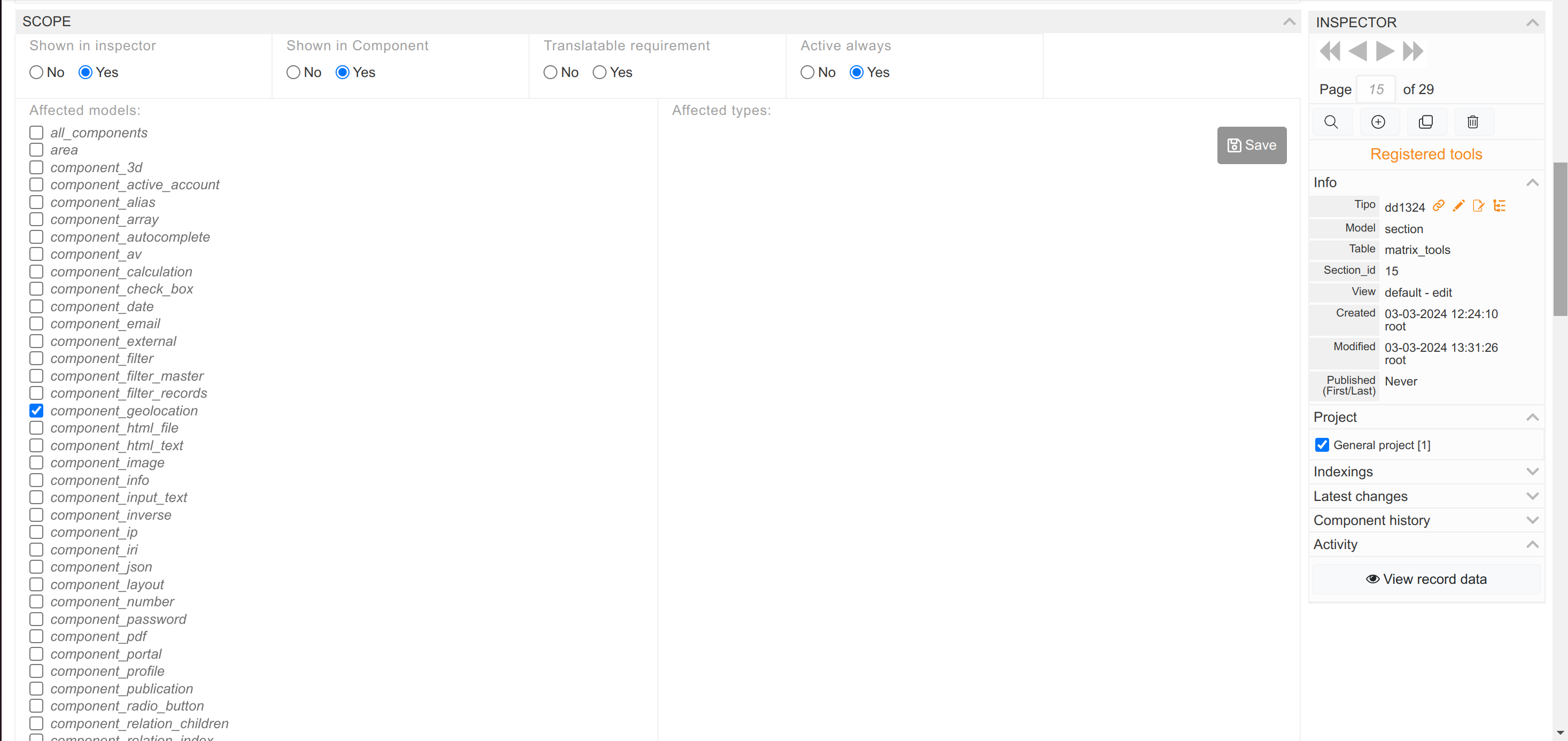The width and height of the screenshot is (1568, 741).
Task: Collapse the SCOPE panel using its chevron
Action: [1288, 21]
